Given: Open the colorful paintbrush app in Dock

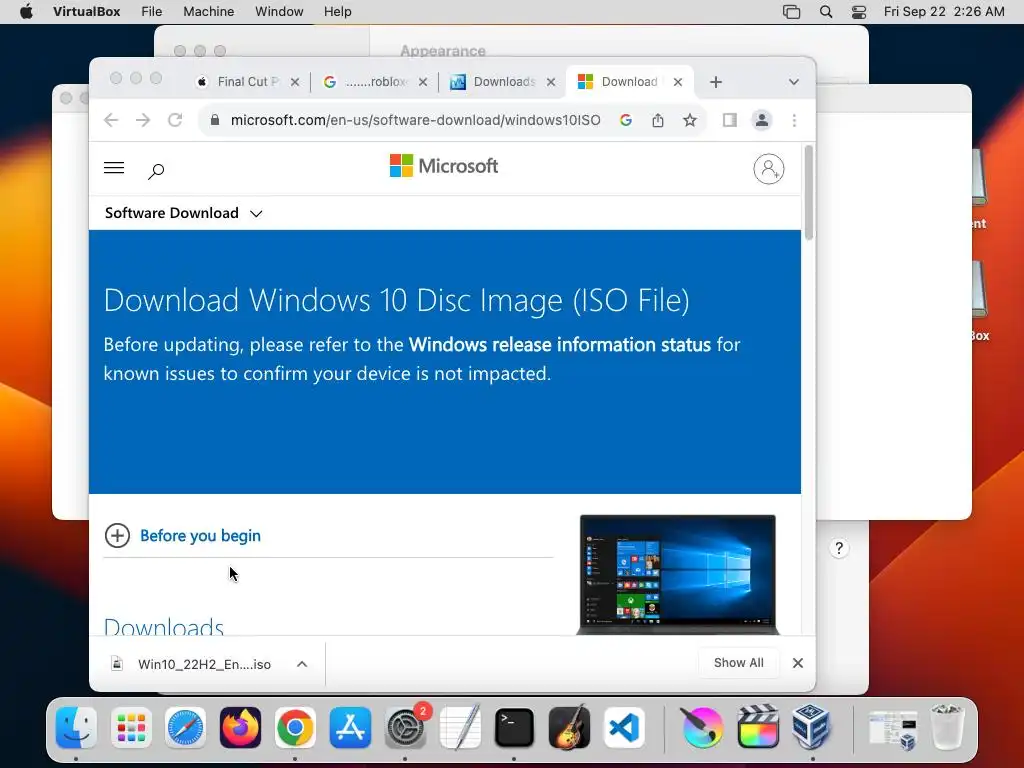Looking at the screenshot, I should (x=703, y=728).
